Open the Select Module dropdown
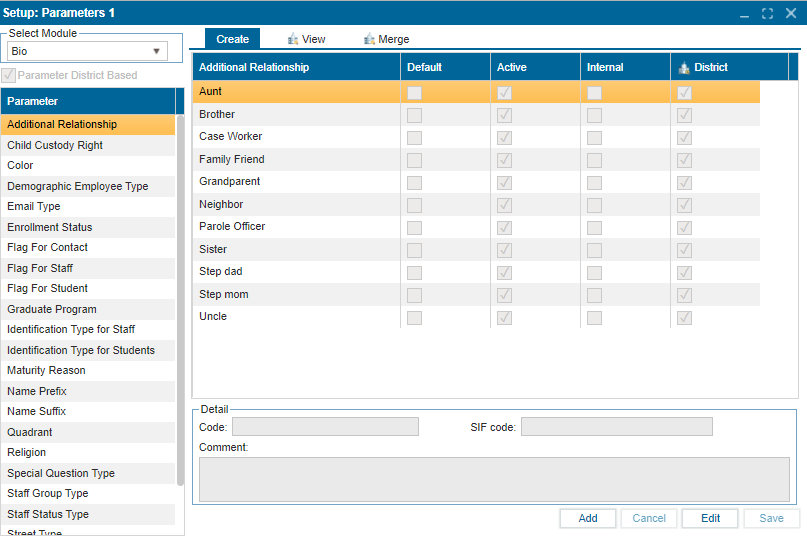Image resolution: width=807 pixels, height=537 pixels. (x=156, y=51)
